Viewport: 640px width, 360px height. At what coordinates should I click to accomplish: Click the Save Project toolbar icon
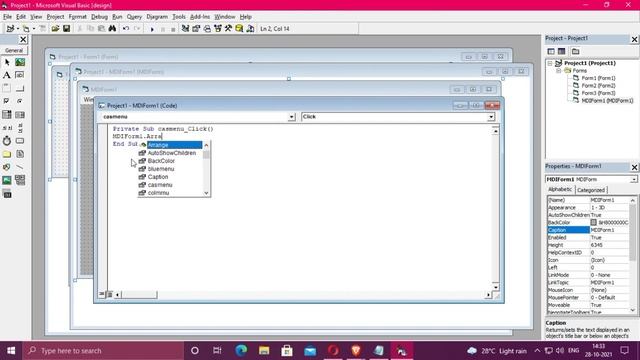click(x=66, y=29)
